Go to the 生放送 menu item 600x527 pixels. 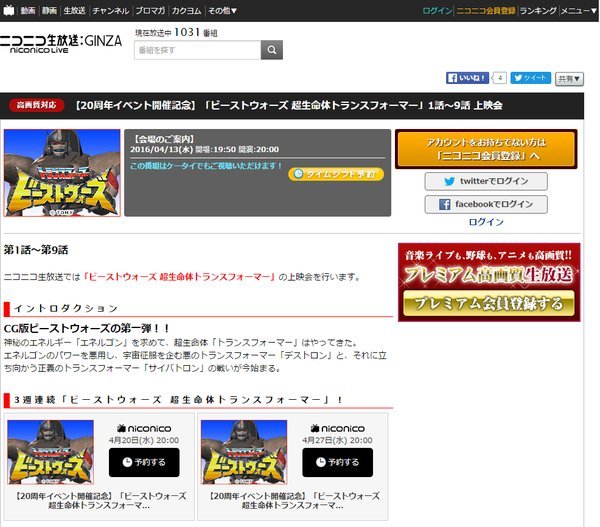click(74, 10)
